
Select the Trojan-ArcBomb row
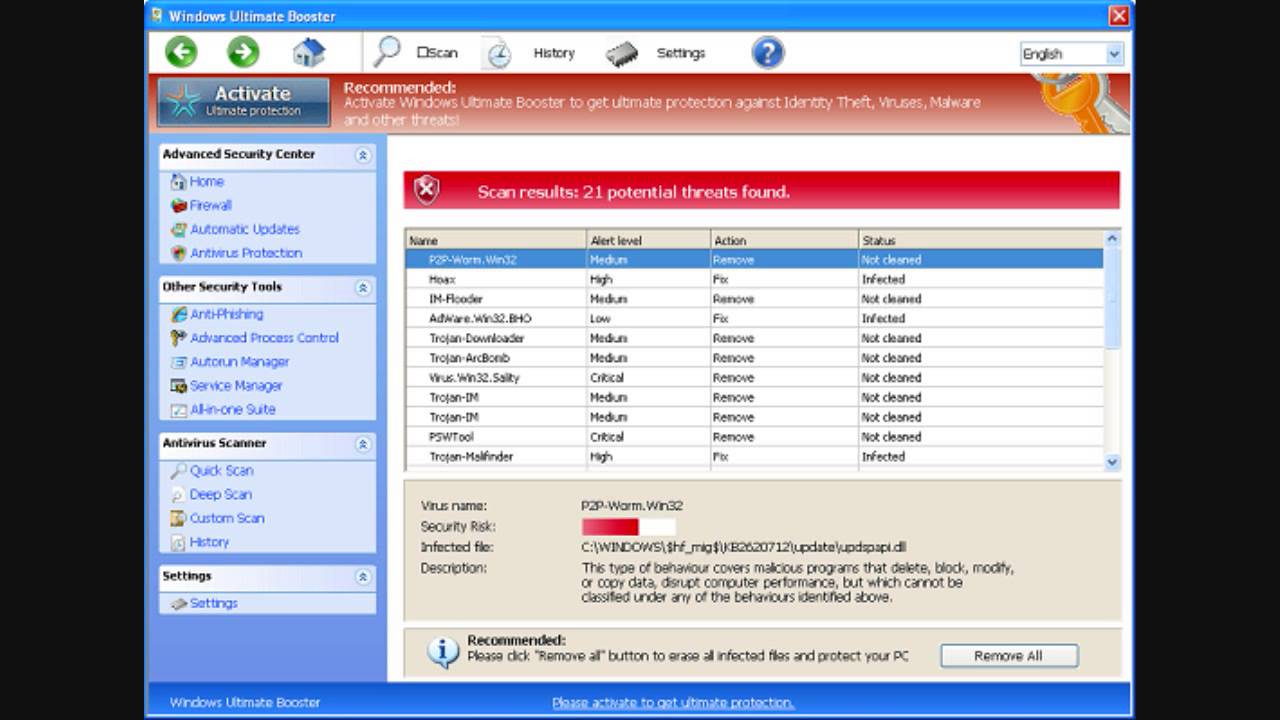754,358
